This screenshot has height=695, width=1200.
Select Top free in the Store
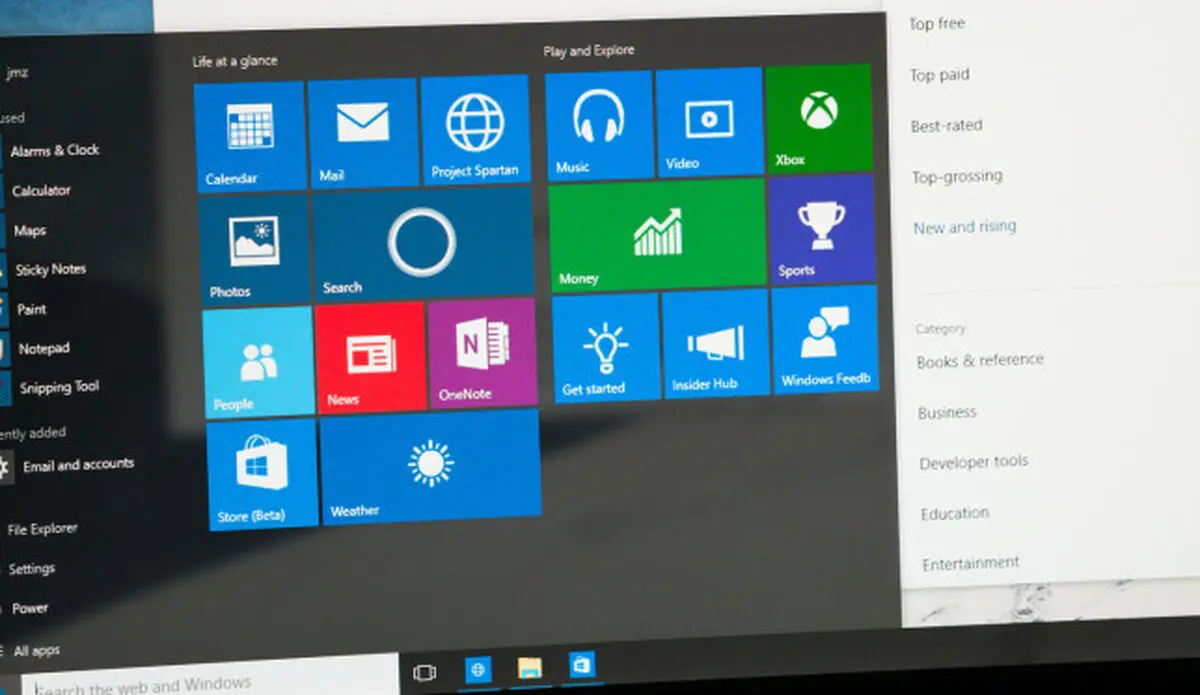(937, 24)
